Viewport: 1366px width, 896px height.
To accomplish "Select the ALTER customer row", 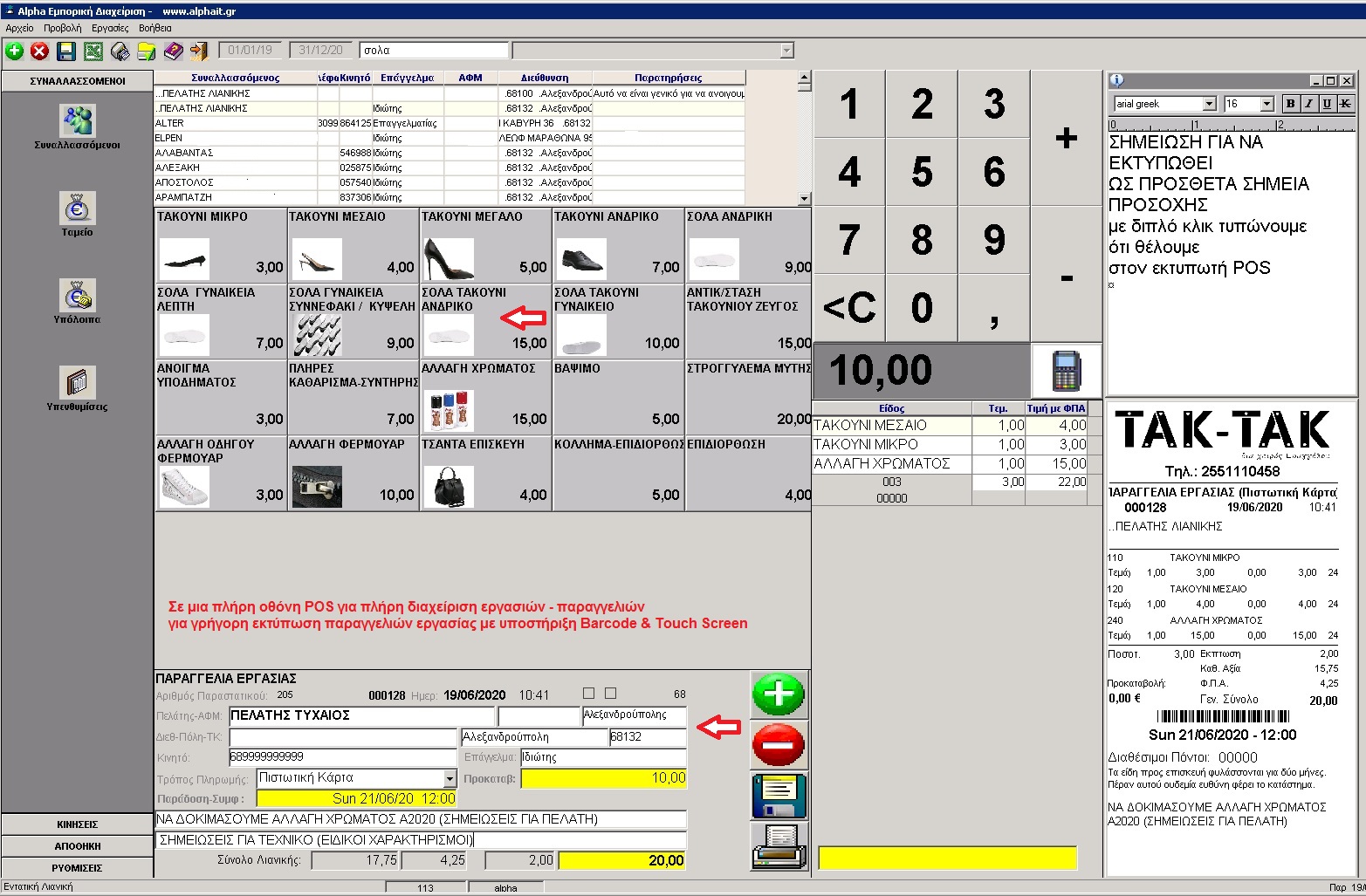I will click(x=450, y=123).
